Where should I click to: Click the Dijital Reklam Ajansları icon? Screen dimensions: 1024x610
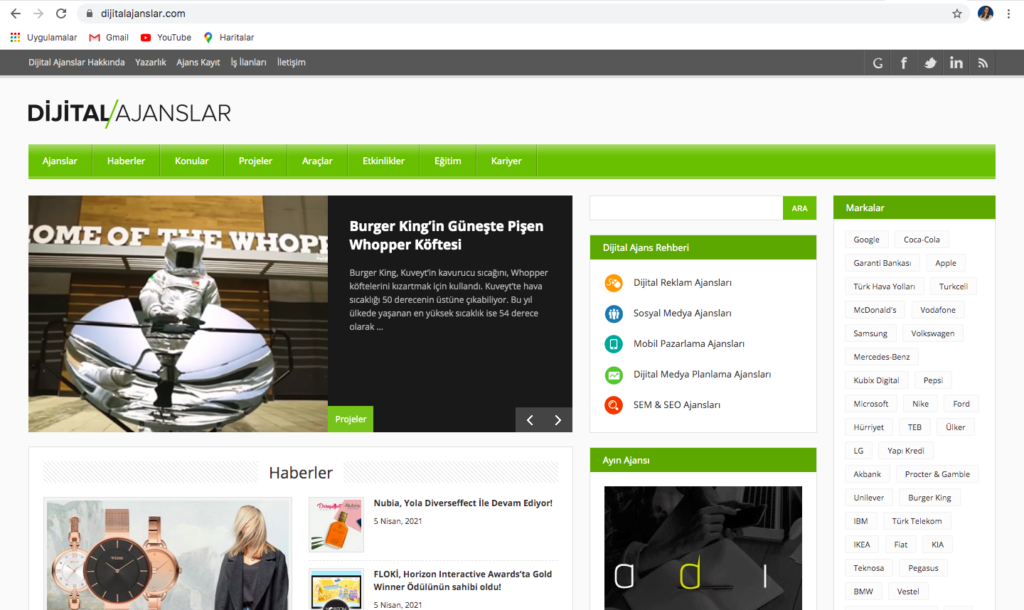tap(614, 283)
